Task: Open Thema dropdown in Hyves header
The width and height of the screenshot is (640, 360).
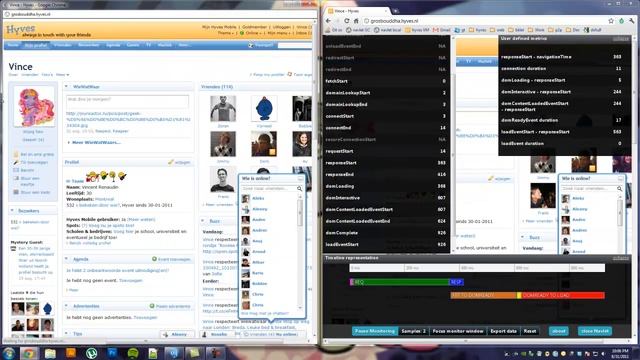Action: click(226, 33)
